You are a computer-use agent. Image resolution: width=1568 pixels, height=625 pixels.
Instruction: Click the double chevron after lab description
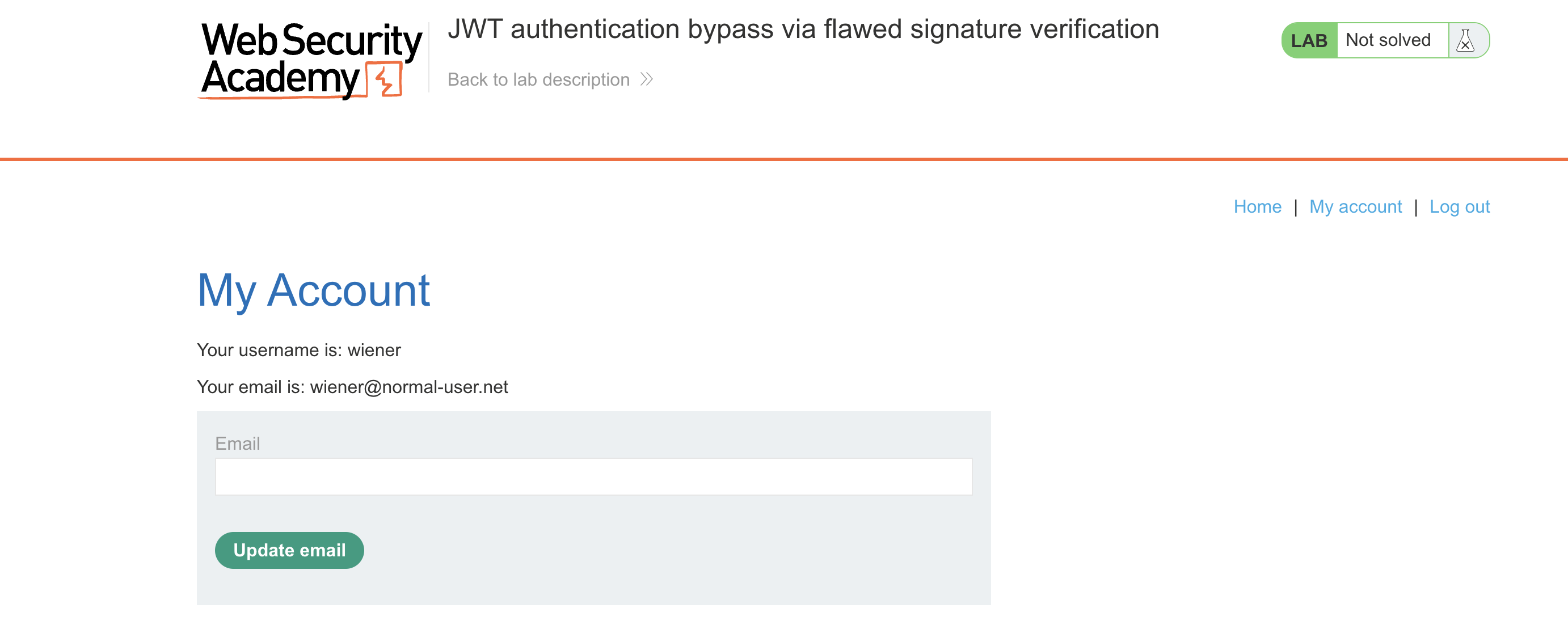[647, 80]
